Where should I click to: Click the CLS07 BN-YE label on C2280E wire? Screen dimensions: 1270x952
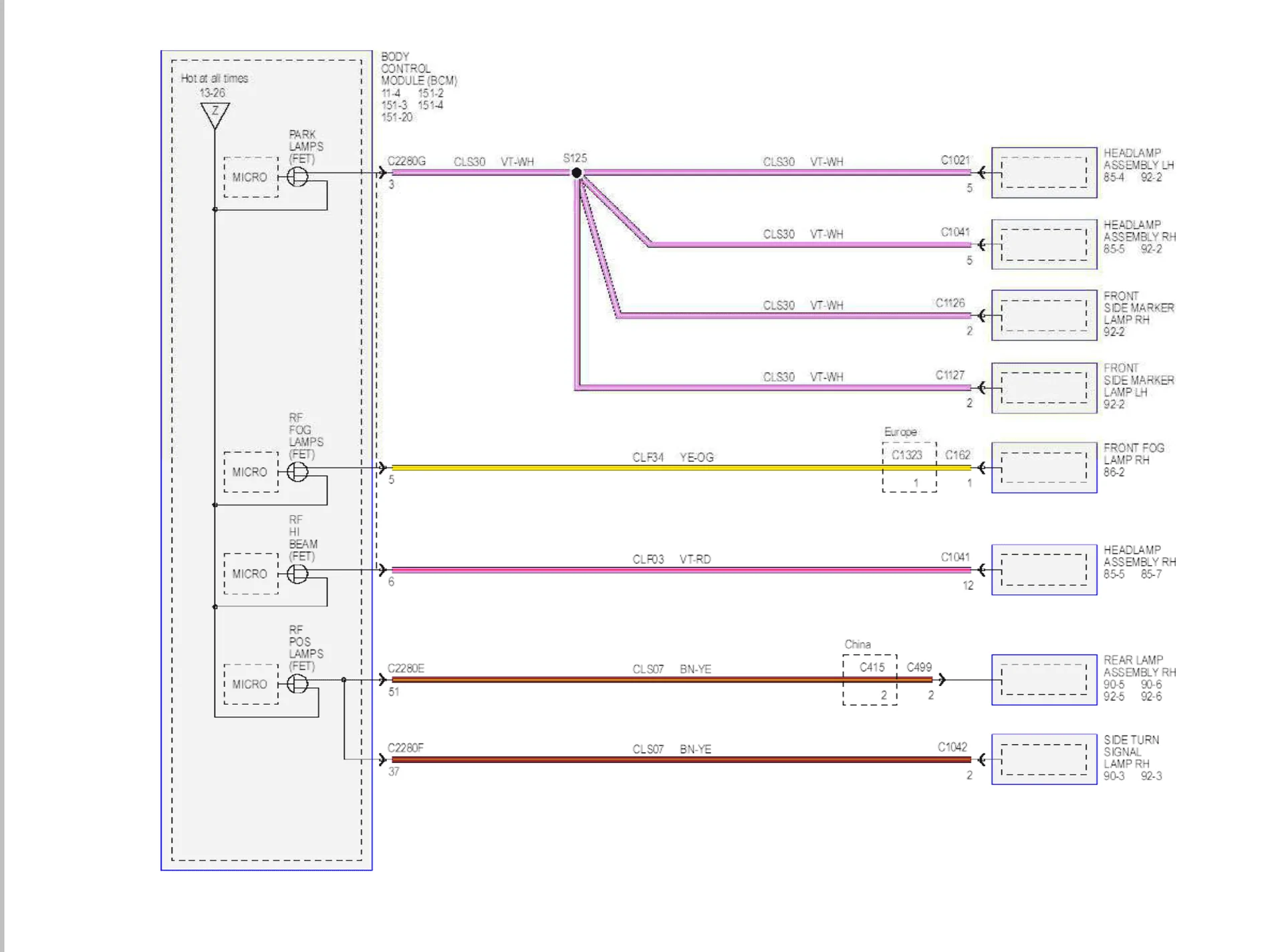(x=672, y=669)
